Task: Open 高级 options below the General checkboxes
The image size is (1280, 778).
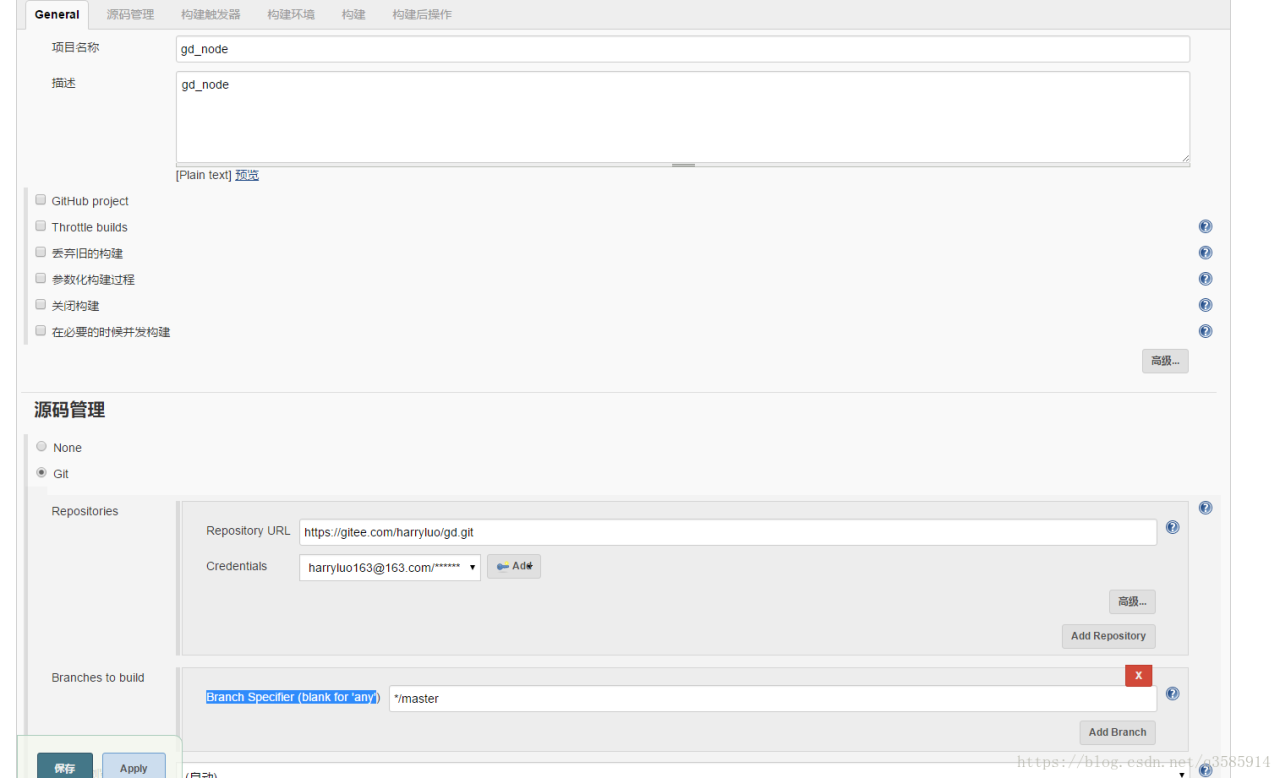Action: (x=1165, y=361)
